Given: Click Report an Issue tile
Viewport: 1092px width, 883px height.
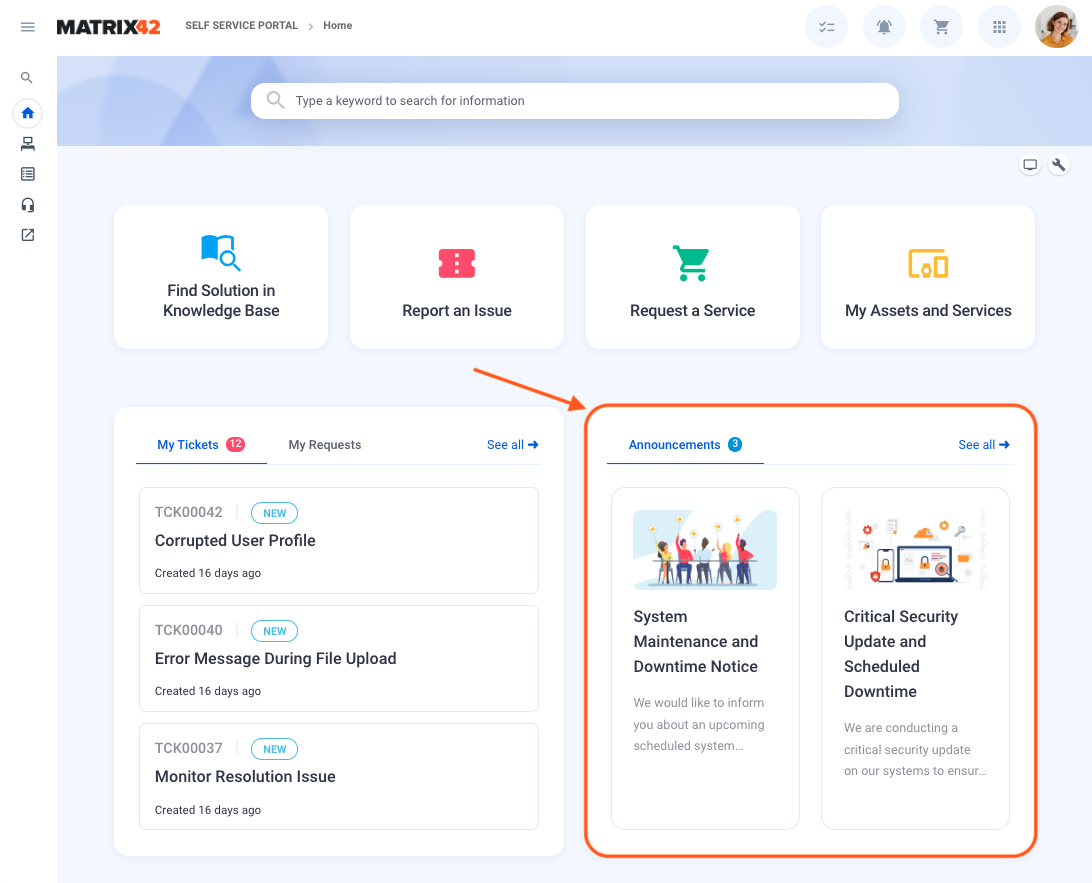Looking at the screenshot, I should point(457,277).
